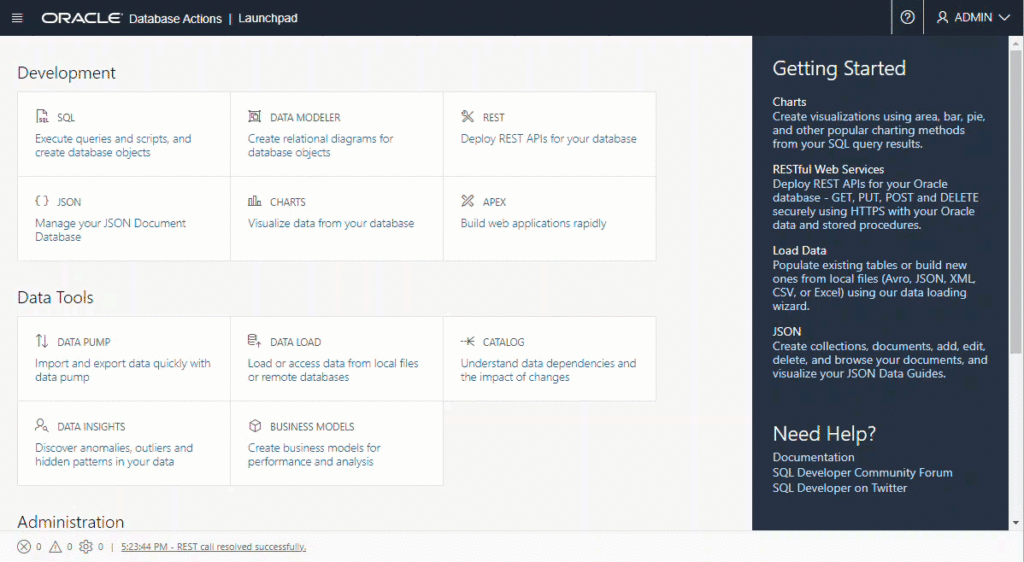Click the help question mark icon
1024x562 pixels.
[x=907, y=18]
